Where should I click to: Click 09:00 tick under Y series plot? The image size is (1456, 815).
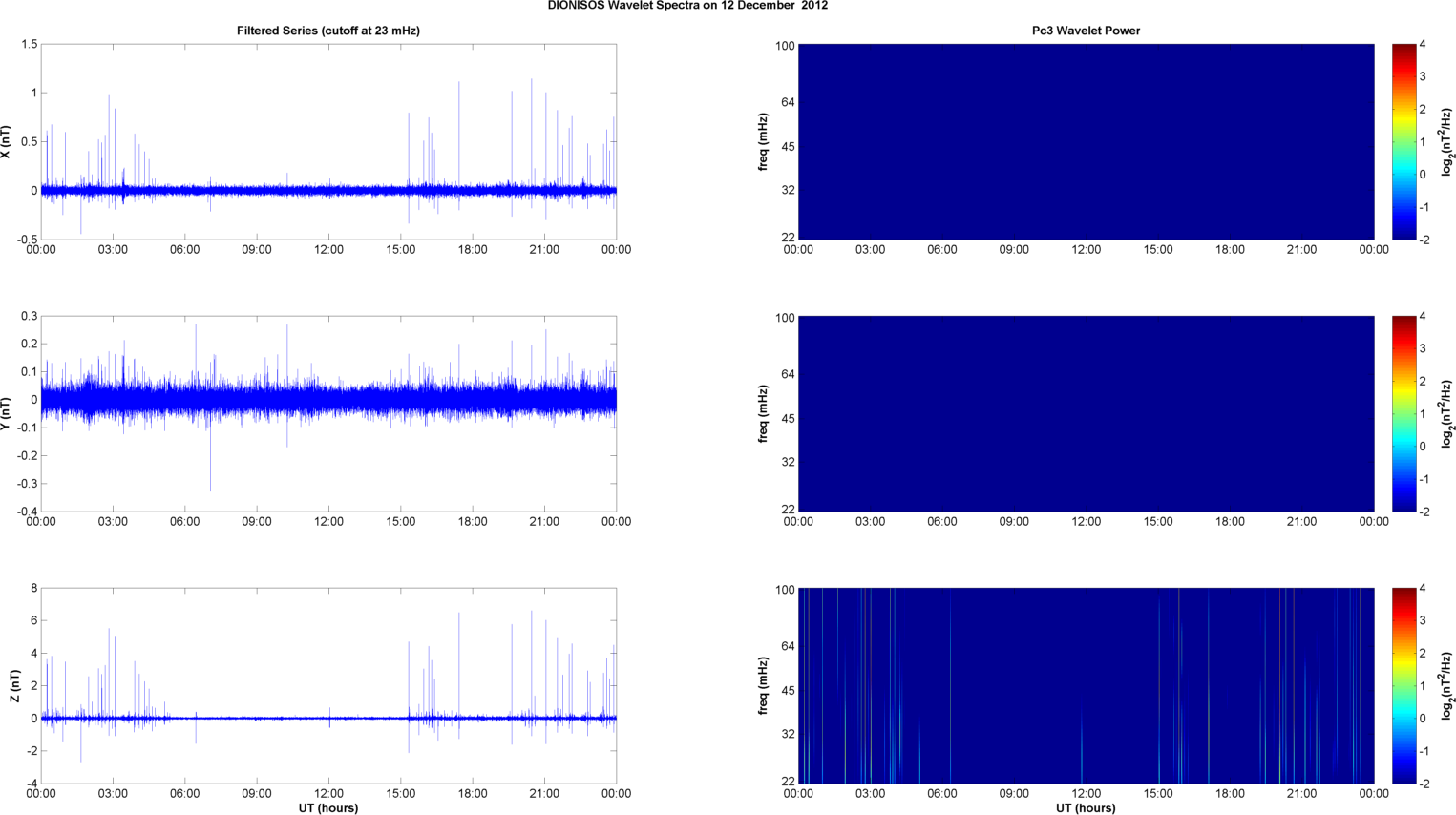coord(257,522)
